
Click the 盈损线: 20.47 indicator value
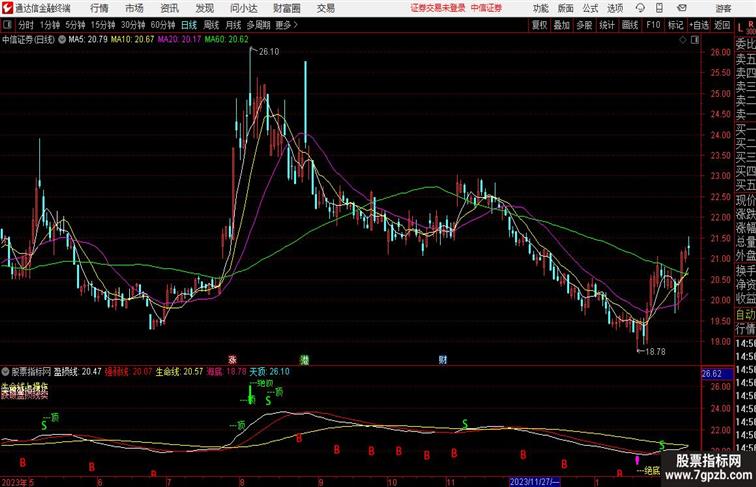coord(78,372)
